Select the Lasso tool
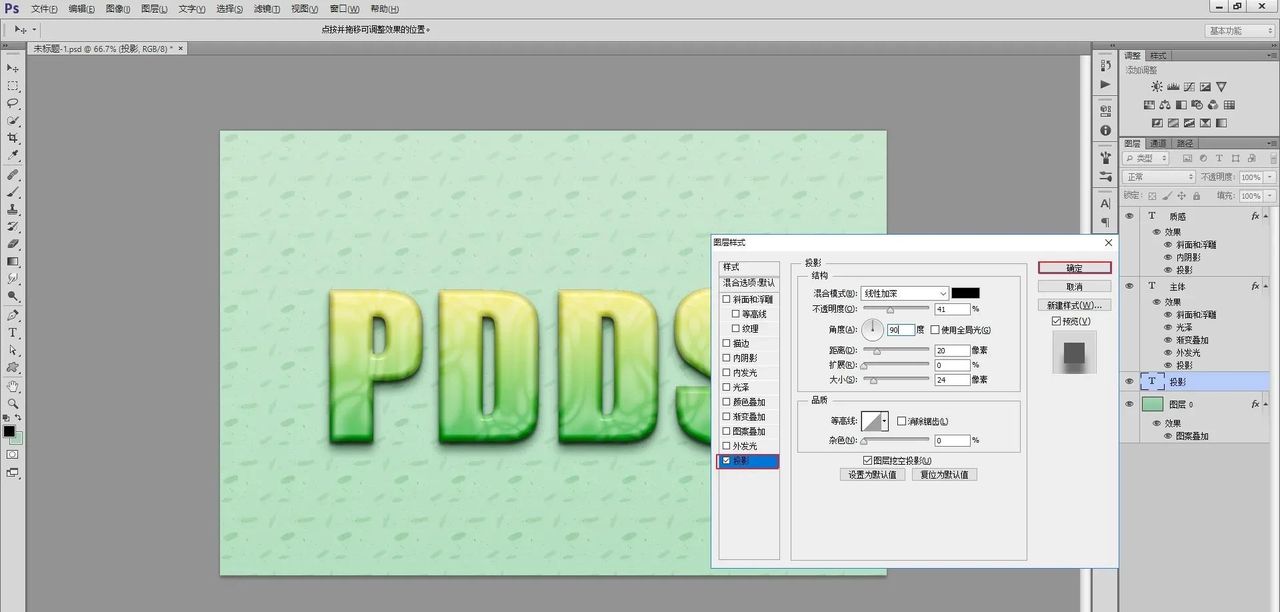The width and height of the screenshot is (1280, 612). pyautogui.click(x=13, y=103)
